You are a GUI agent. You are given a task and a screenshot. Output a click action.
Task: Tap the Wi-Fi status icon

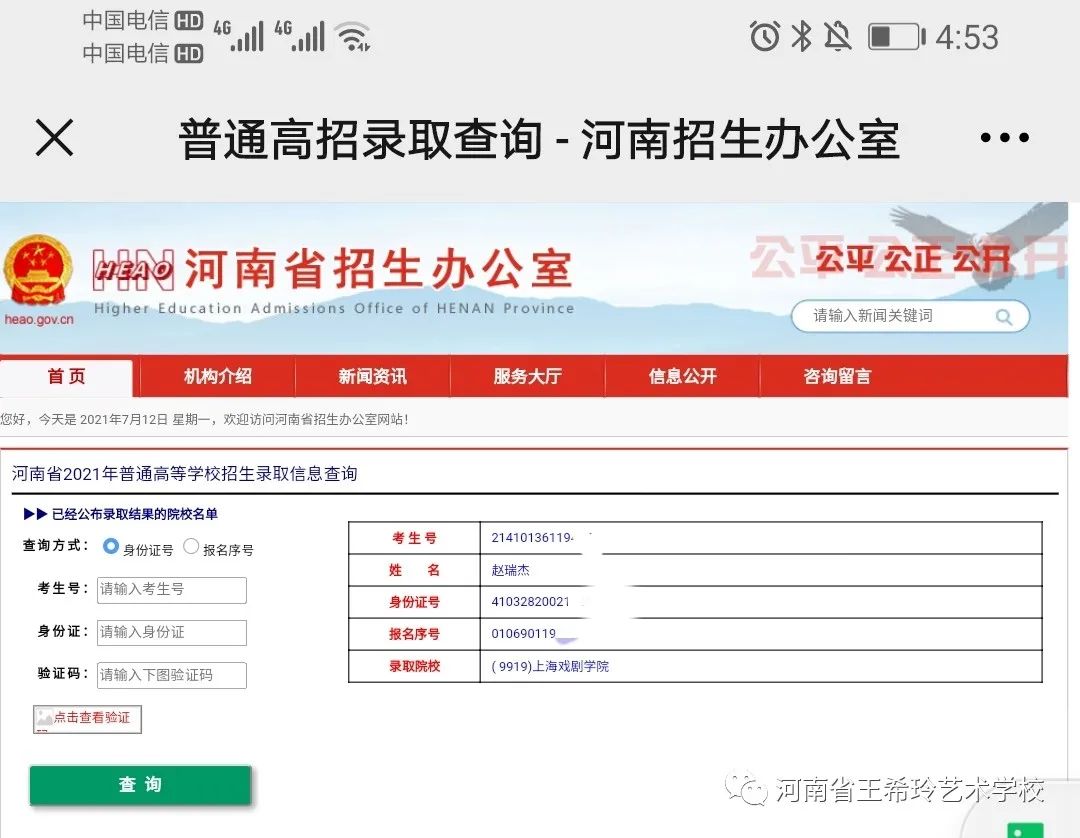tap(353, 36)
